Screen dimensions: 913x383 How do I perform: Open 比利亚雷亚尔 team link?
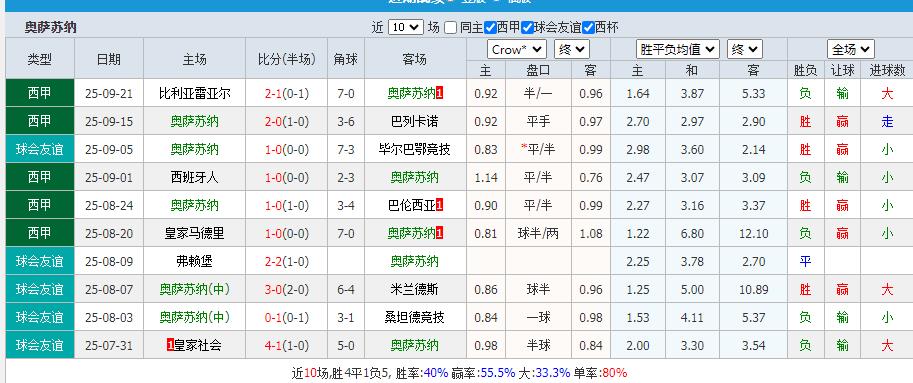click(x=194, y=94)
